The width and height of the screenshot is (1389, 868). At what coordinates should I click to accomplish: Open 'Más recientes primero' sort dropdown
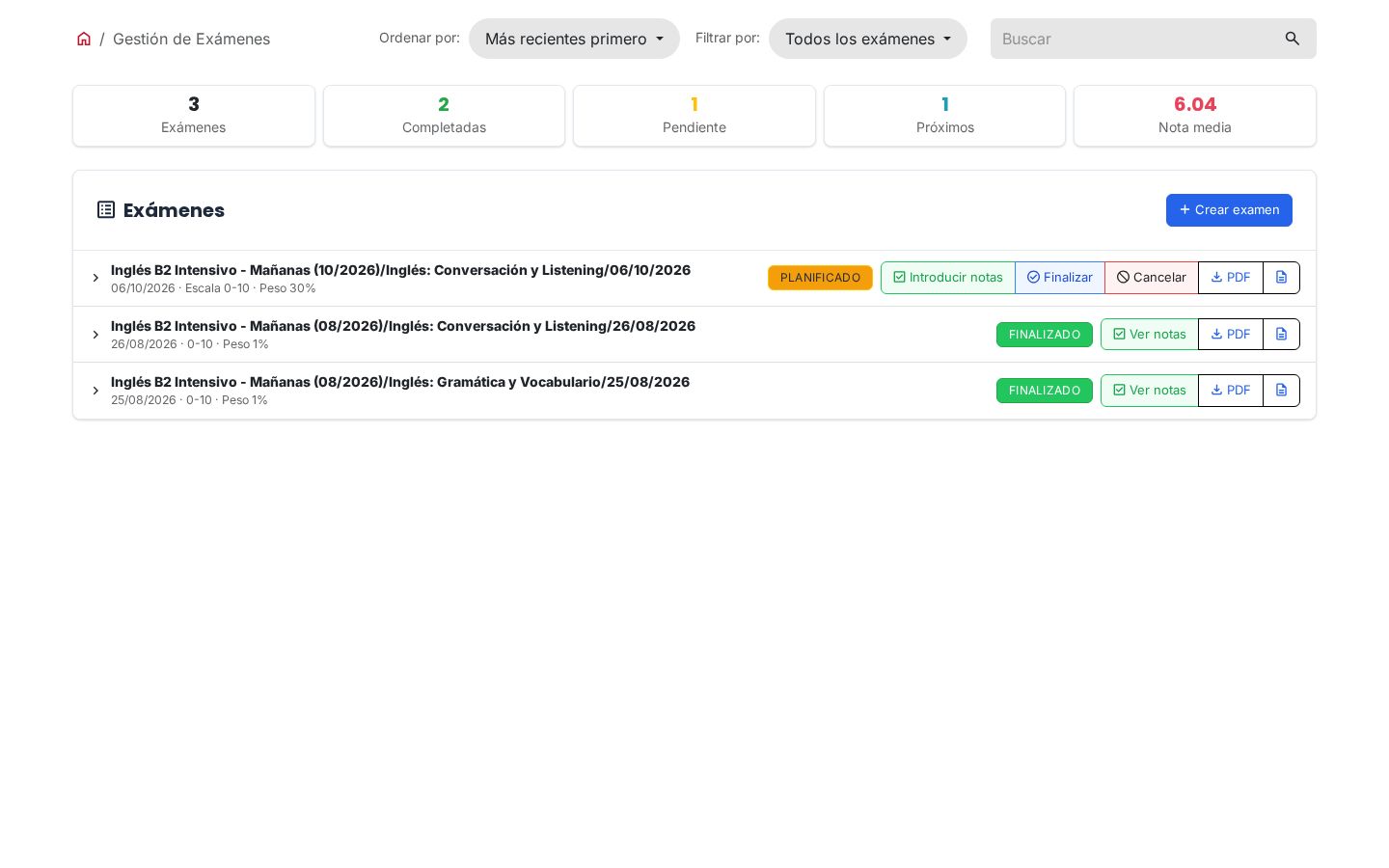(574, 39)
